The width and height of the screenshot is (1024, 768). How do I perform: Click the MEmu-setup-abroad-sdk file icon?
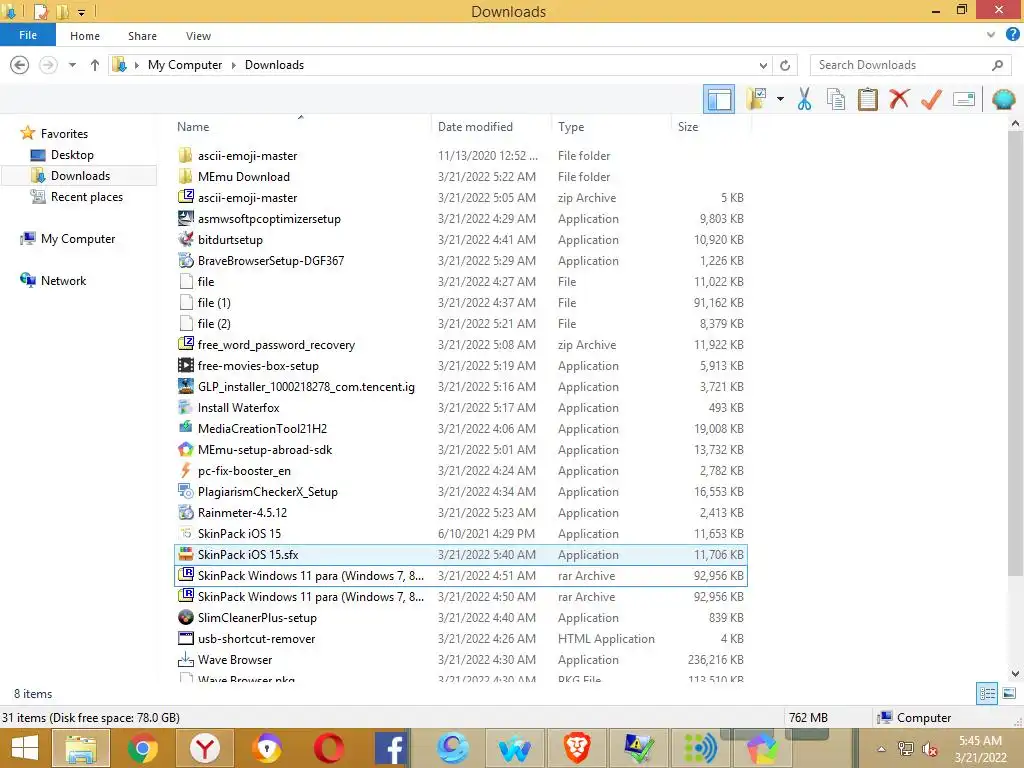[185, 449]
